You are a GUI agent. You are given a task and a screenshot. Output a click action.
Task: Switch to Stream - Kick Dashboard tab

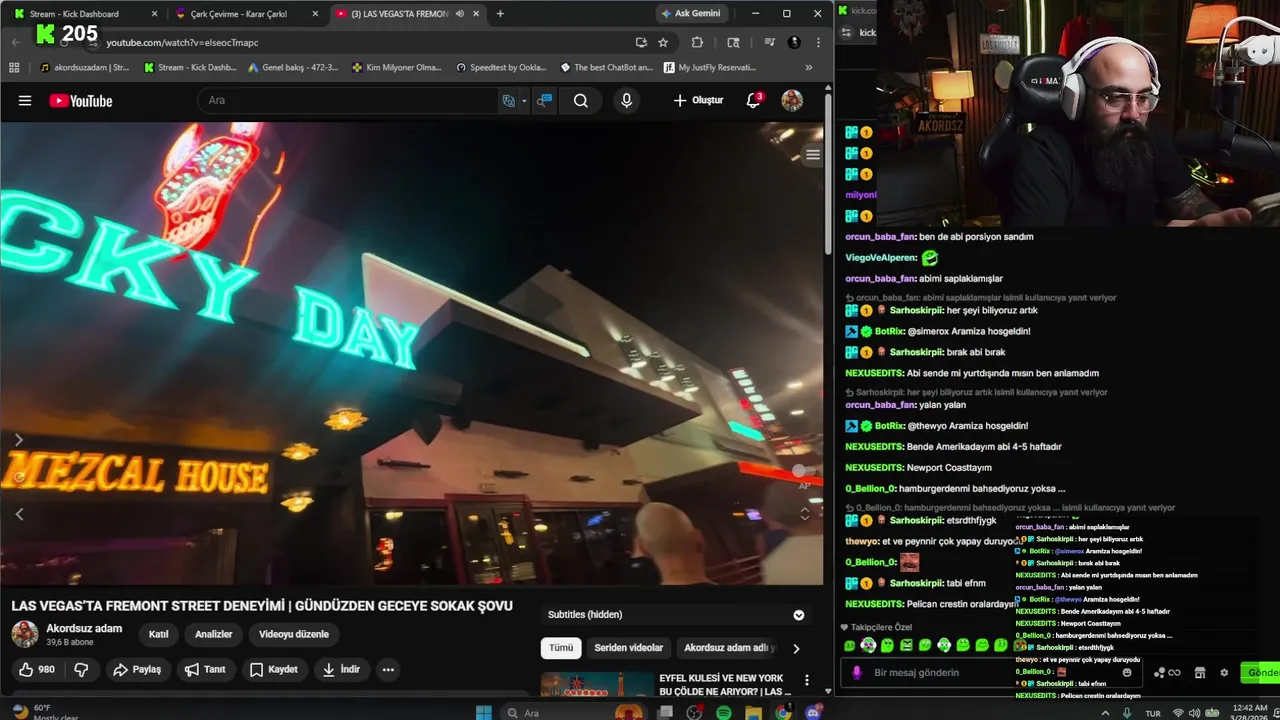[84, 14]
